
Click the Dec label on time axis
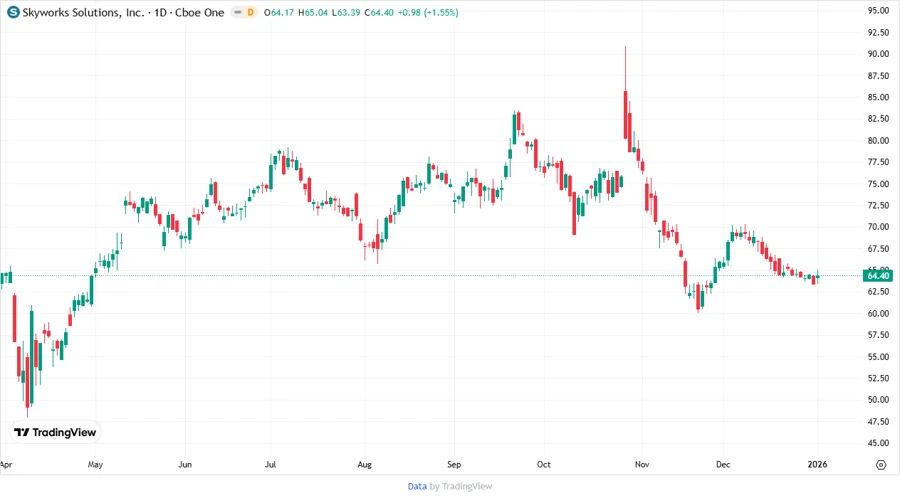pos(723,464)
